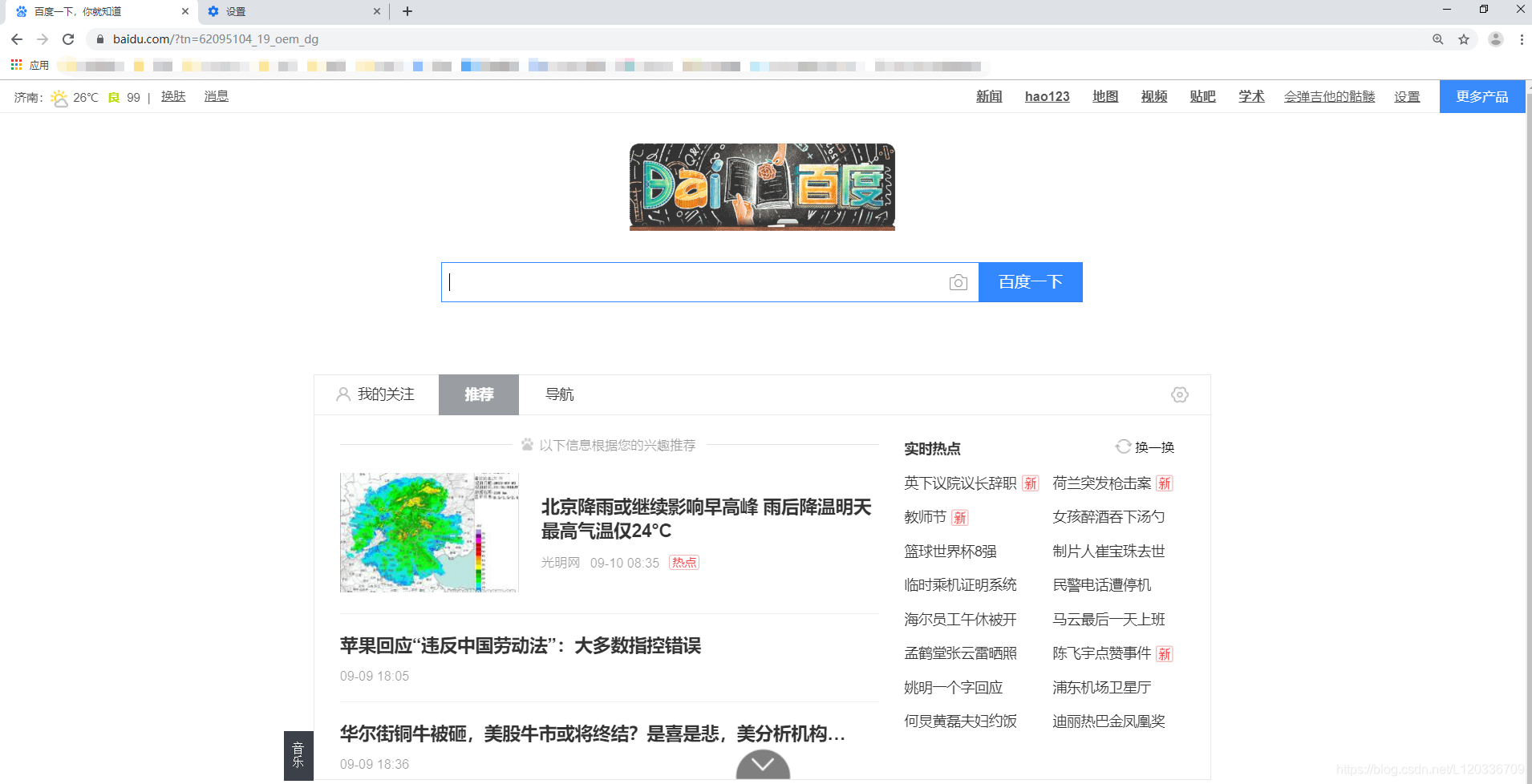Open the 贴吧 link
The image size is (1532, 784).
click(1203, 96)
